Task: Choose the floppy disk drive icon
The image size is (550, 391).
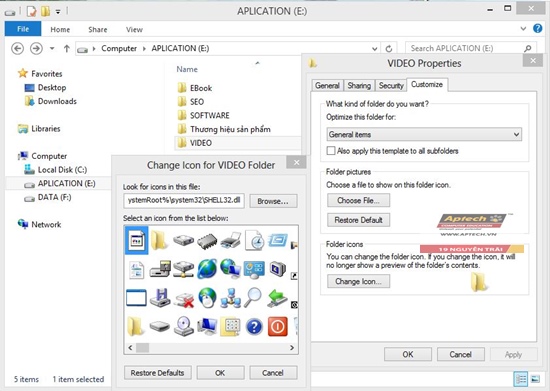Action: [160, 298]
